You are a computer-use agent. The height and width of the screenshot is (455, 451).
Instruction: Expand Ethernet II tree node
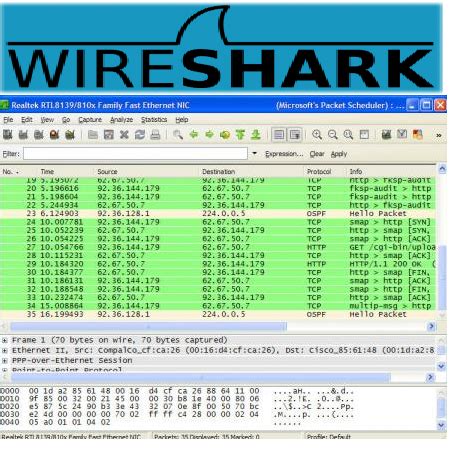pos(5,351)
